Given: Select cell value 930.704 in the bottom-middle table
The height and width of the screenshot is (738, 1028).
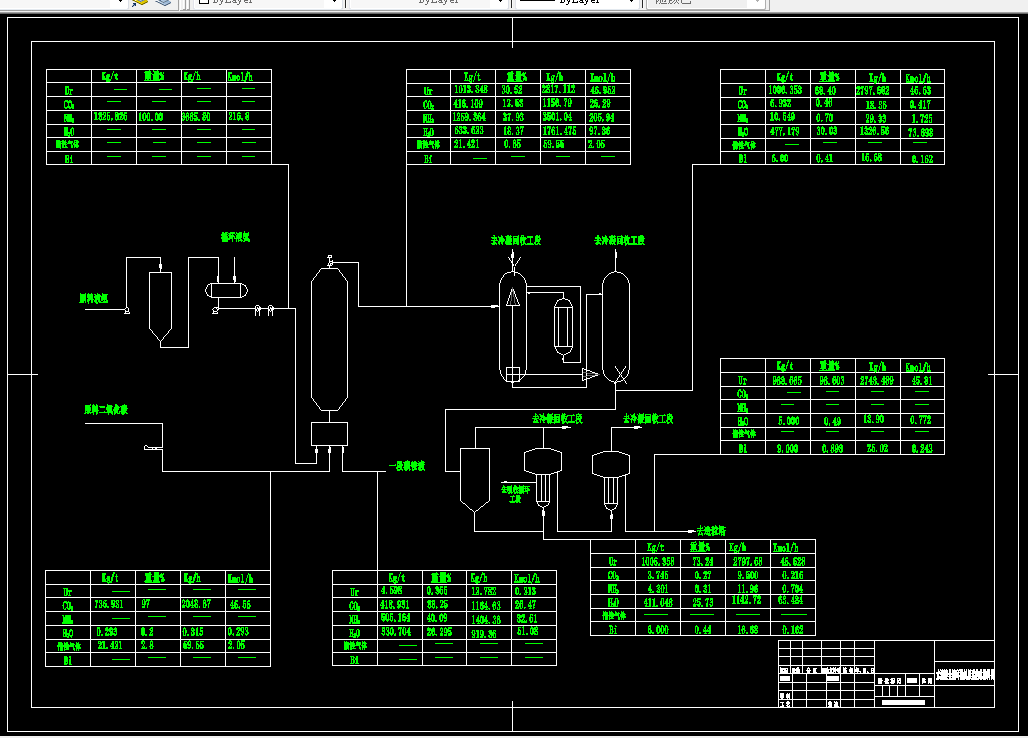Looking at the screenshot, I should 395,632.
